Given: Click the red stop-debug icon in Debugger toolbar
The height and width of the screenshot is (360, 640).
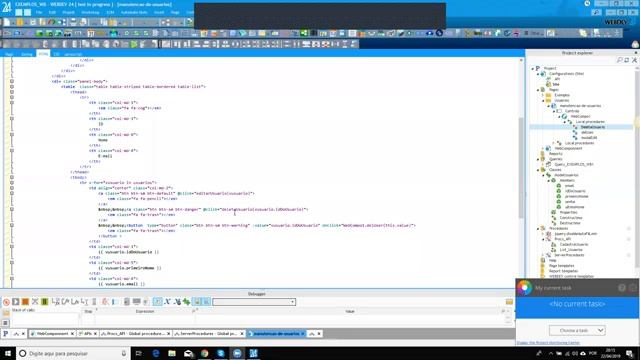Looking at the screenshot, I should [6, 302].
